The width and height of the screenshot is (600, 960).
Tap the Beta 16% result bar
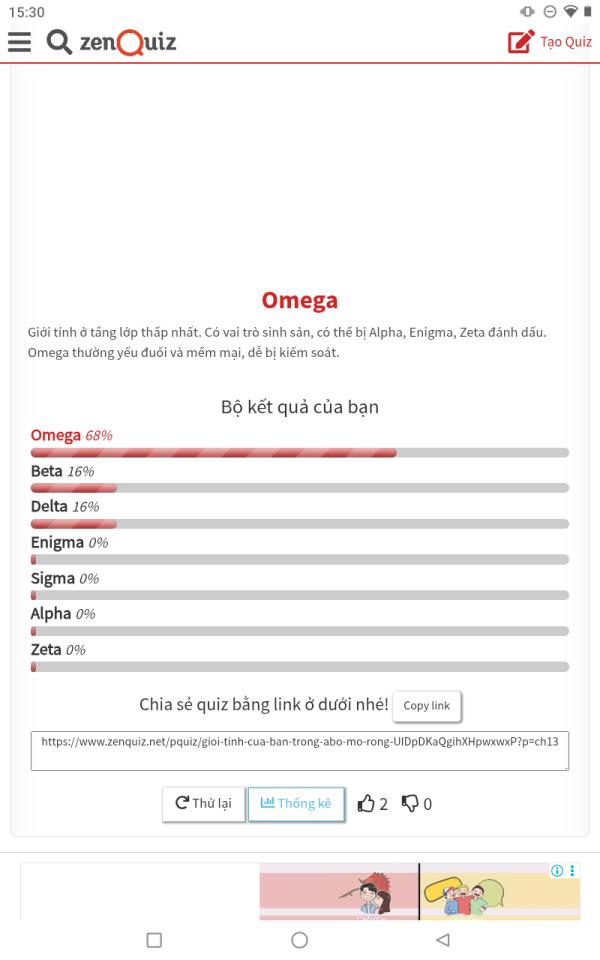click(299, 488)
